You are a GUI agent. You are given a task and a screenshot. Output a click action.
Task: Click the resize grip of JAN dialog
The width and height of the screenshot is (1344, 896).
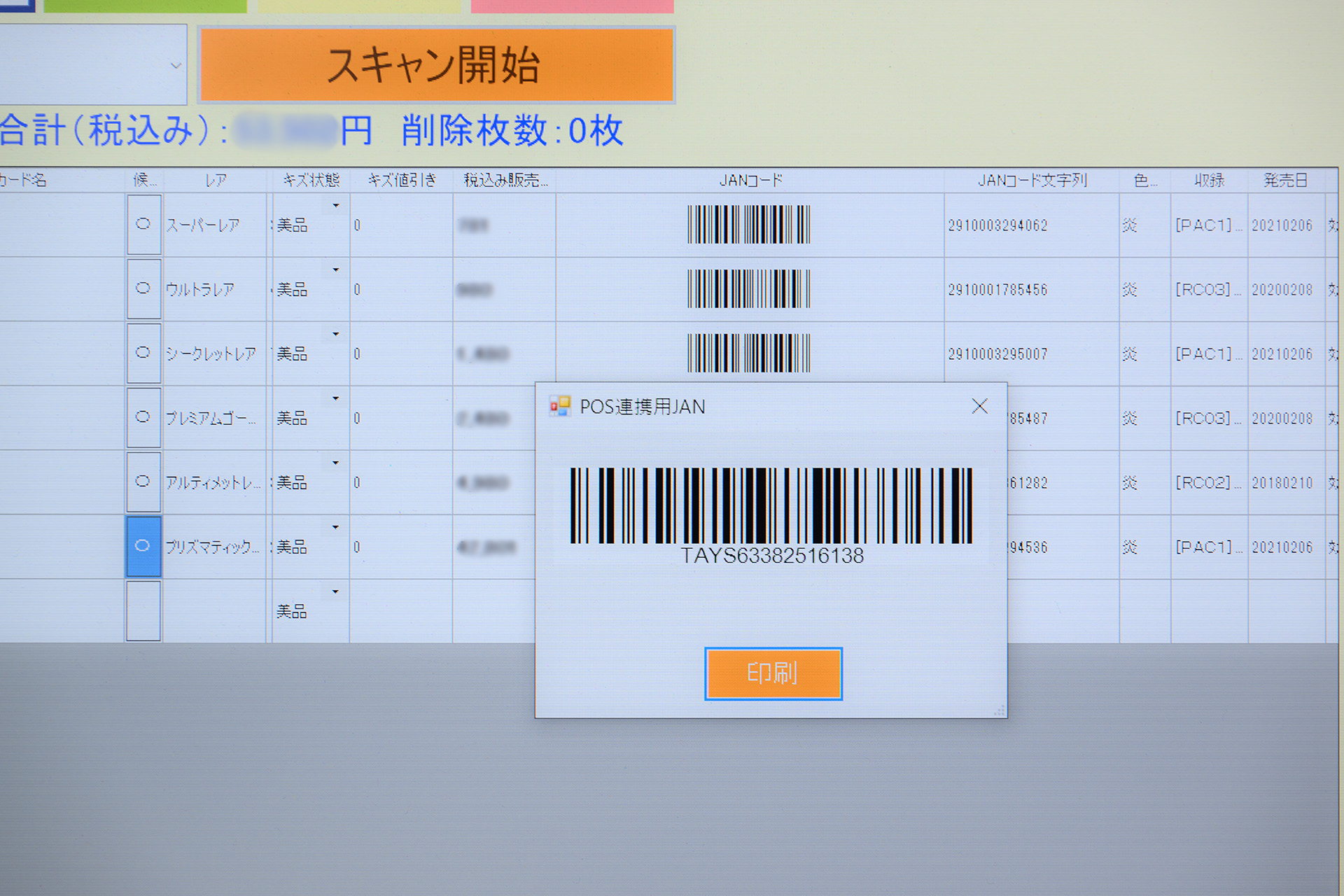pyautogui.click(x=1000, y=710)
